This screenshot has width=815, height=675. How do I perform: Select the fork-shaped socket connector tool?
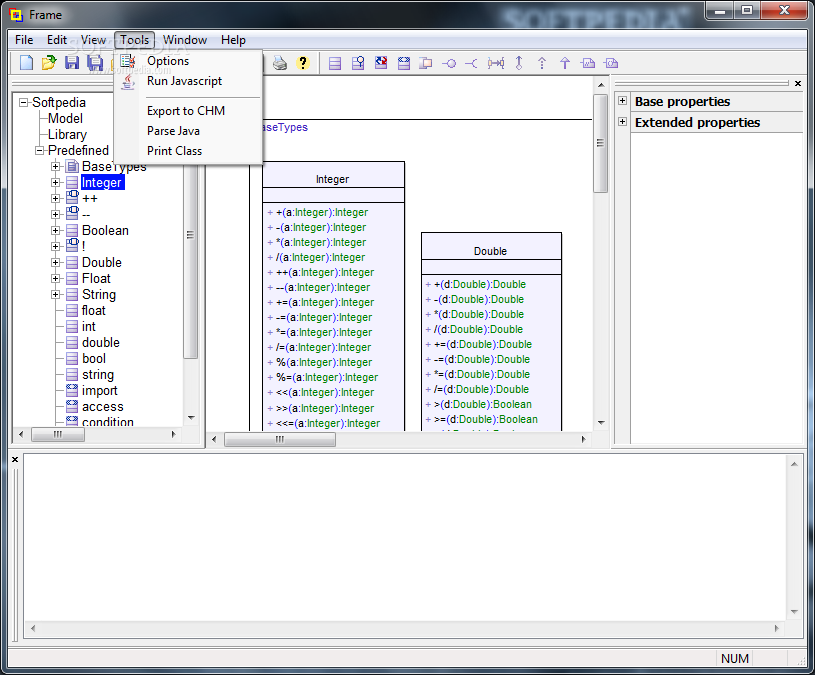tap(471, 64)
